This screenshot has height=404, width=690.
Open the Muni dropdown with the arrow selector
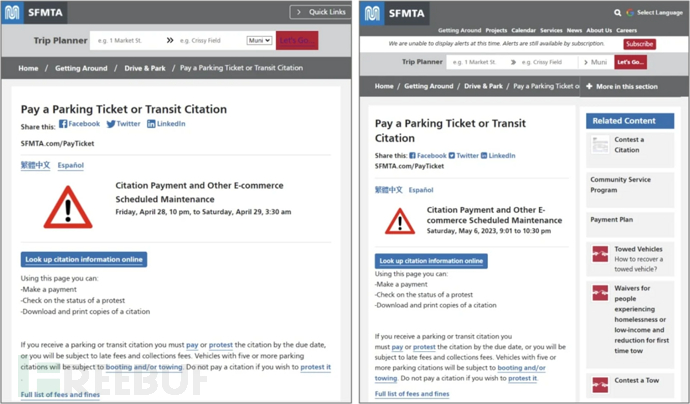click(x=259, y=41)
